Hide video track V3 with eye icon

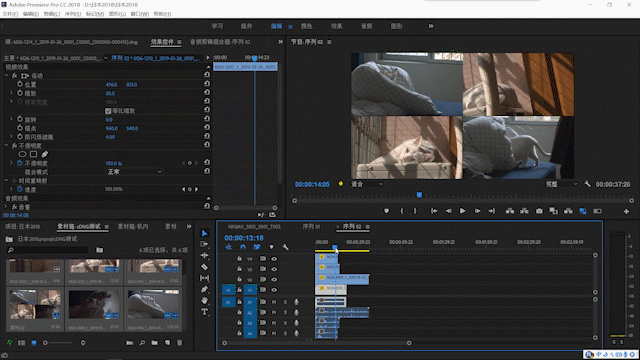point(274,269)
